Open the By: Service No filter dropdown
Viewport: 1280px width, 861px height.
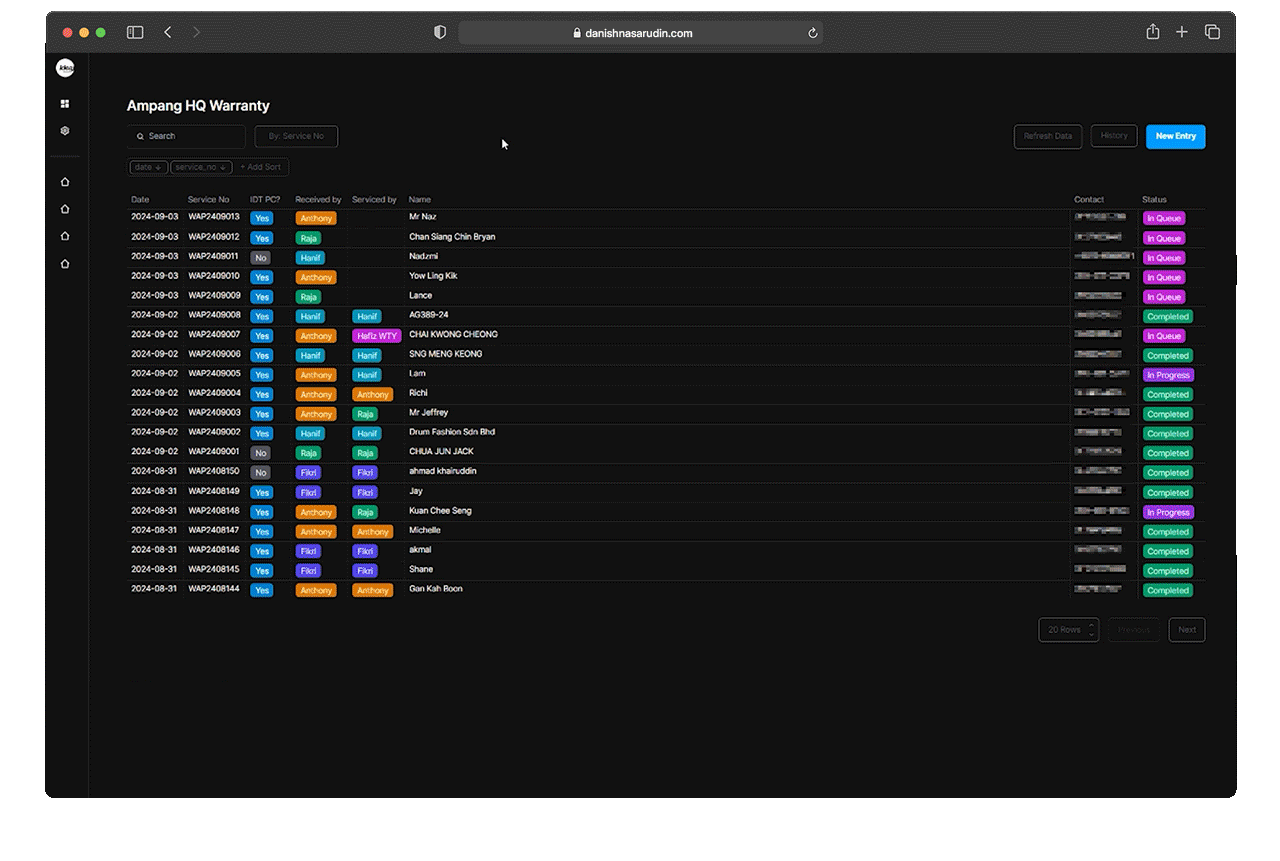tap(296, 136)
